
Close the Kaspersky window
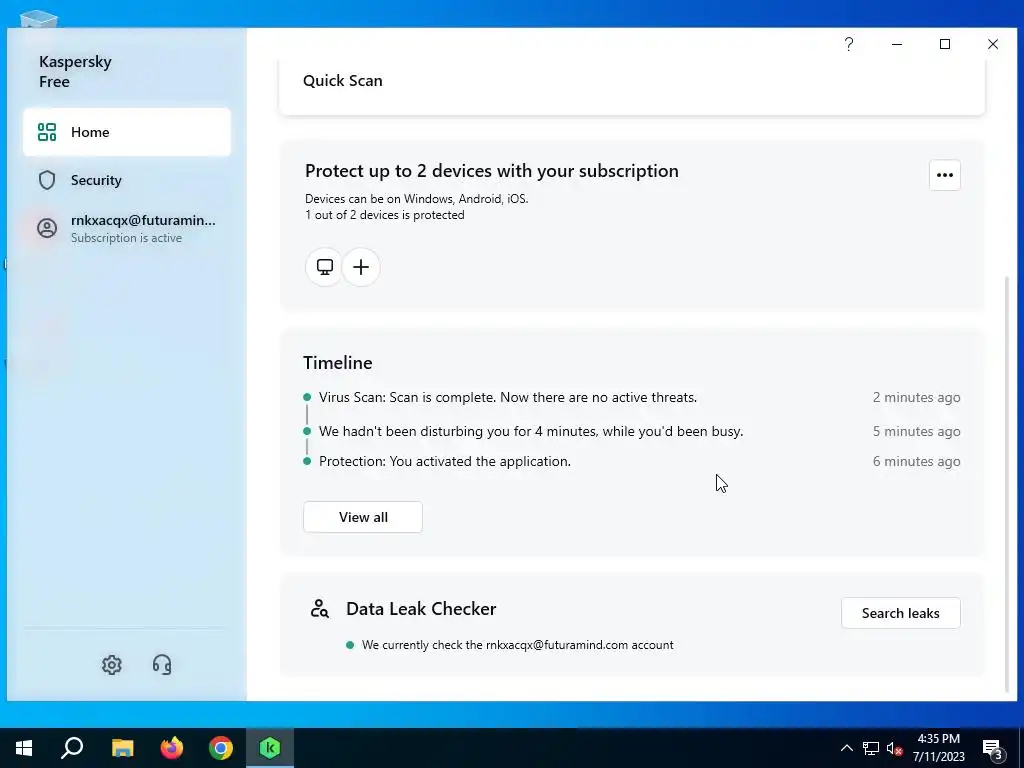click(x=993, y=44)
